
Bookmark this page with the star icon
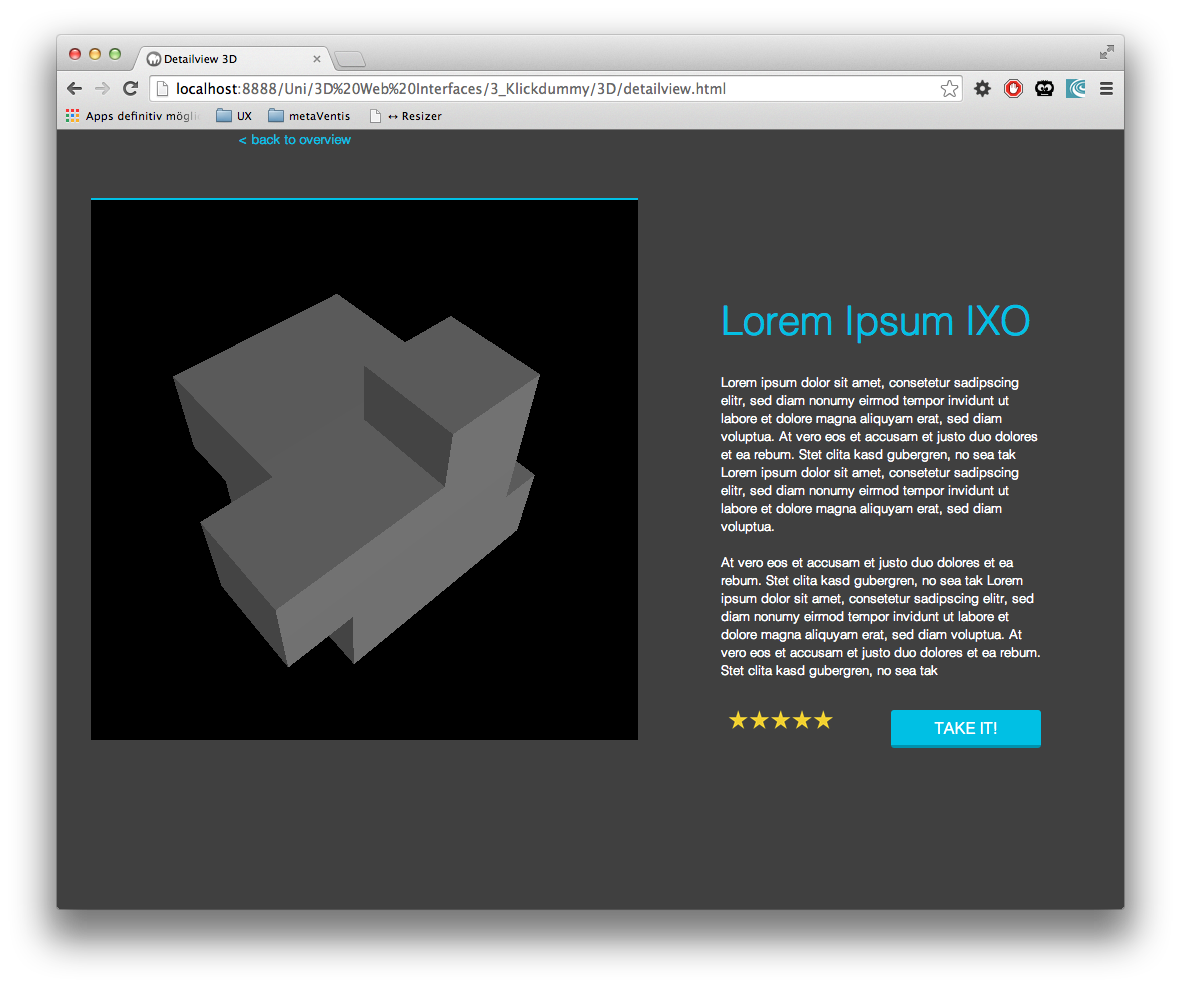[949, 89]
